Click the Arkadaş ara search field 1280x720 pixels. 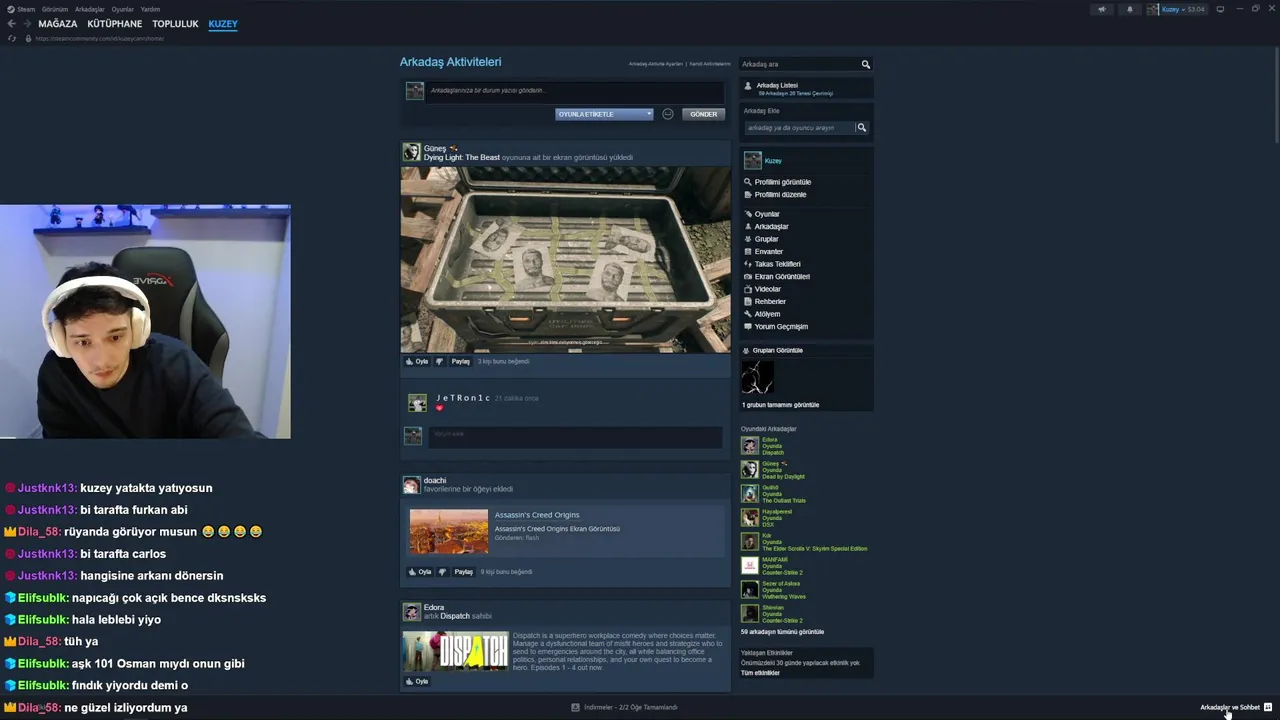click(800, 64)
